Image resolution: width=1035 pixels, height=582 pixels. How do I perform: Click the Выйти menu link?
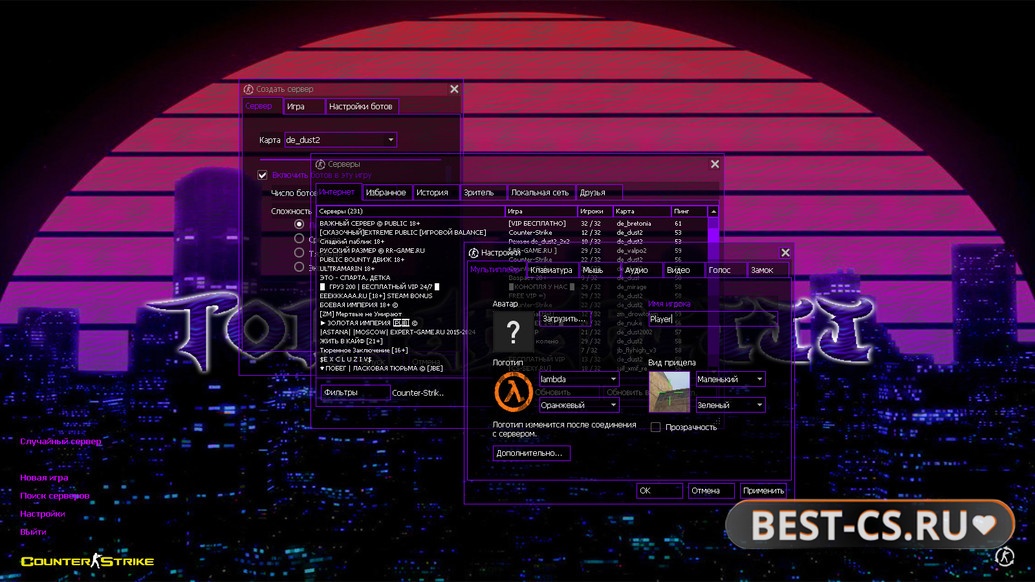click(x=33, y=532)
